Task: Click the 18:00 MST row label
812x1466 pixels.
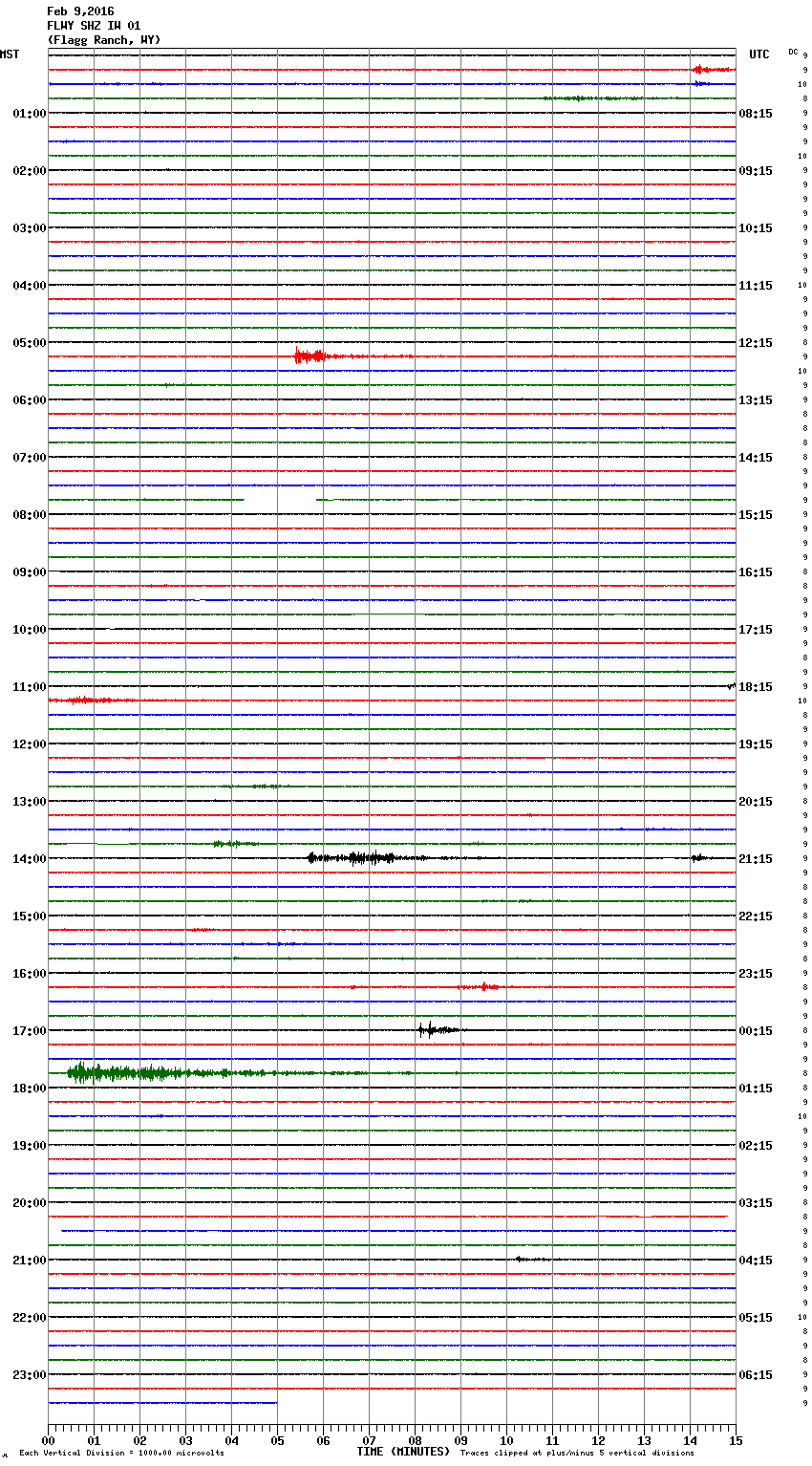Action: click(30, 1089)
